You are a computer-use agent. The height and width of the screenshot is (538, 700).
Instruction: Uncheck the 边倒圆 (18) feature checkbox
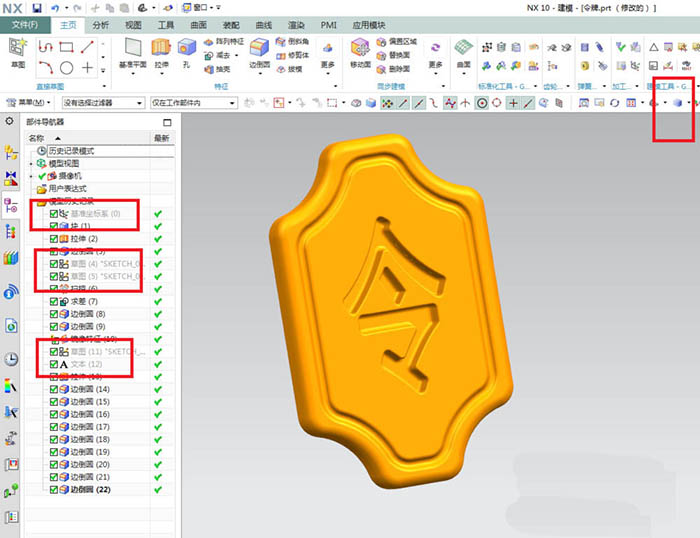point(54,439)
